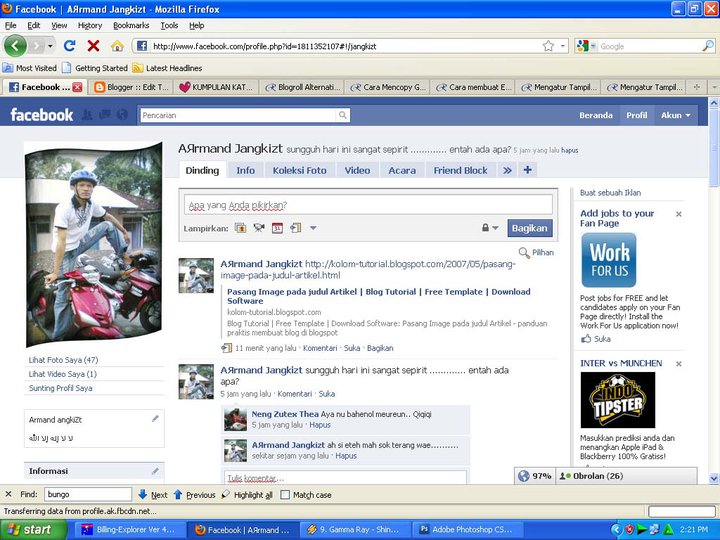Bookmark this page with the star icon
Viewport: 720px width, 540px height.
pos(548,46)
